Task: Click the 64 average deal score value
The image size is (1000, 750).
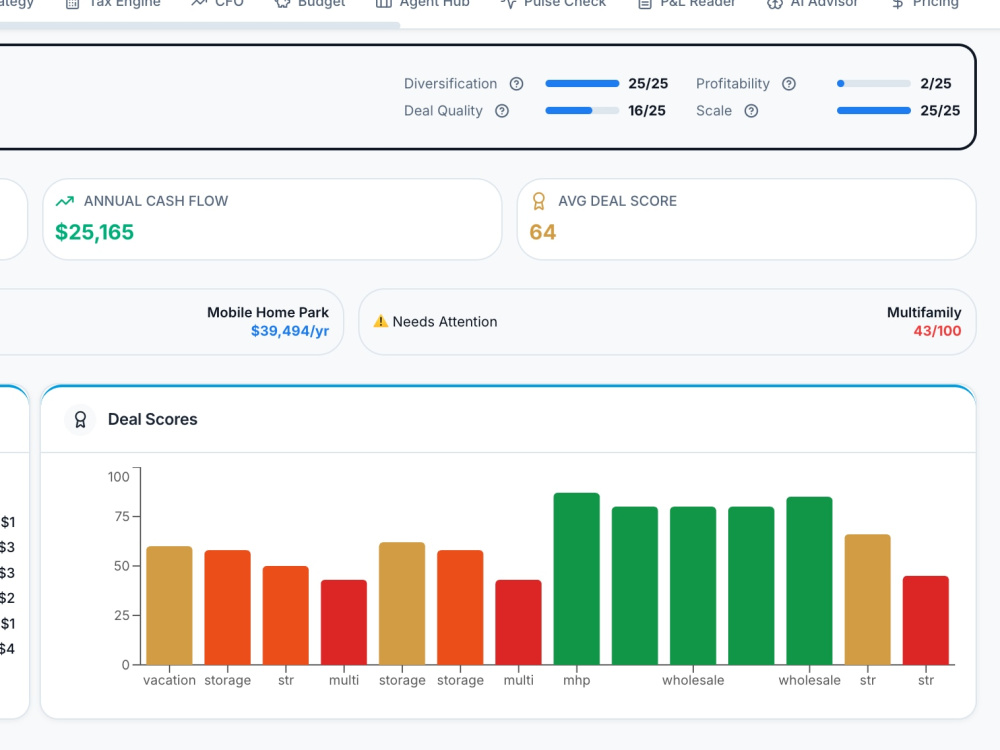Action: (543, 232)
